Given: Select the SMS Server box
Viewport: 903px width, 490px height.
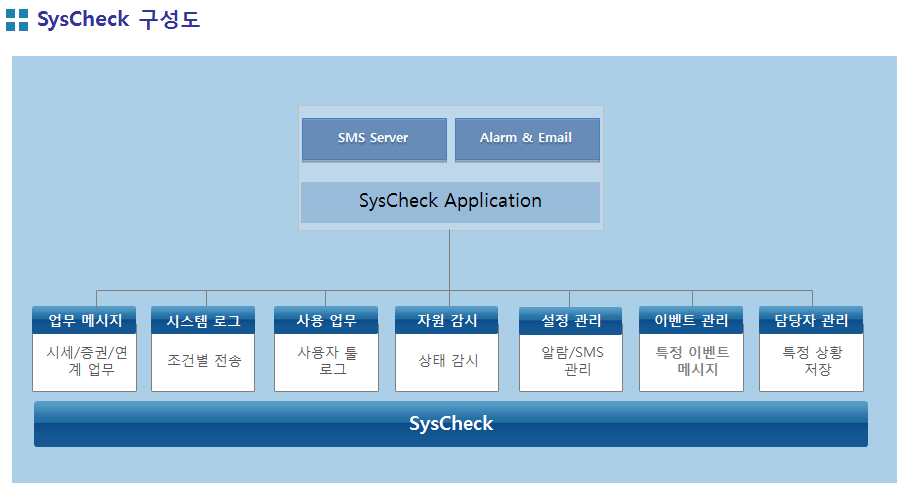Looking at the screenshot, I should [x=374, y=139].
